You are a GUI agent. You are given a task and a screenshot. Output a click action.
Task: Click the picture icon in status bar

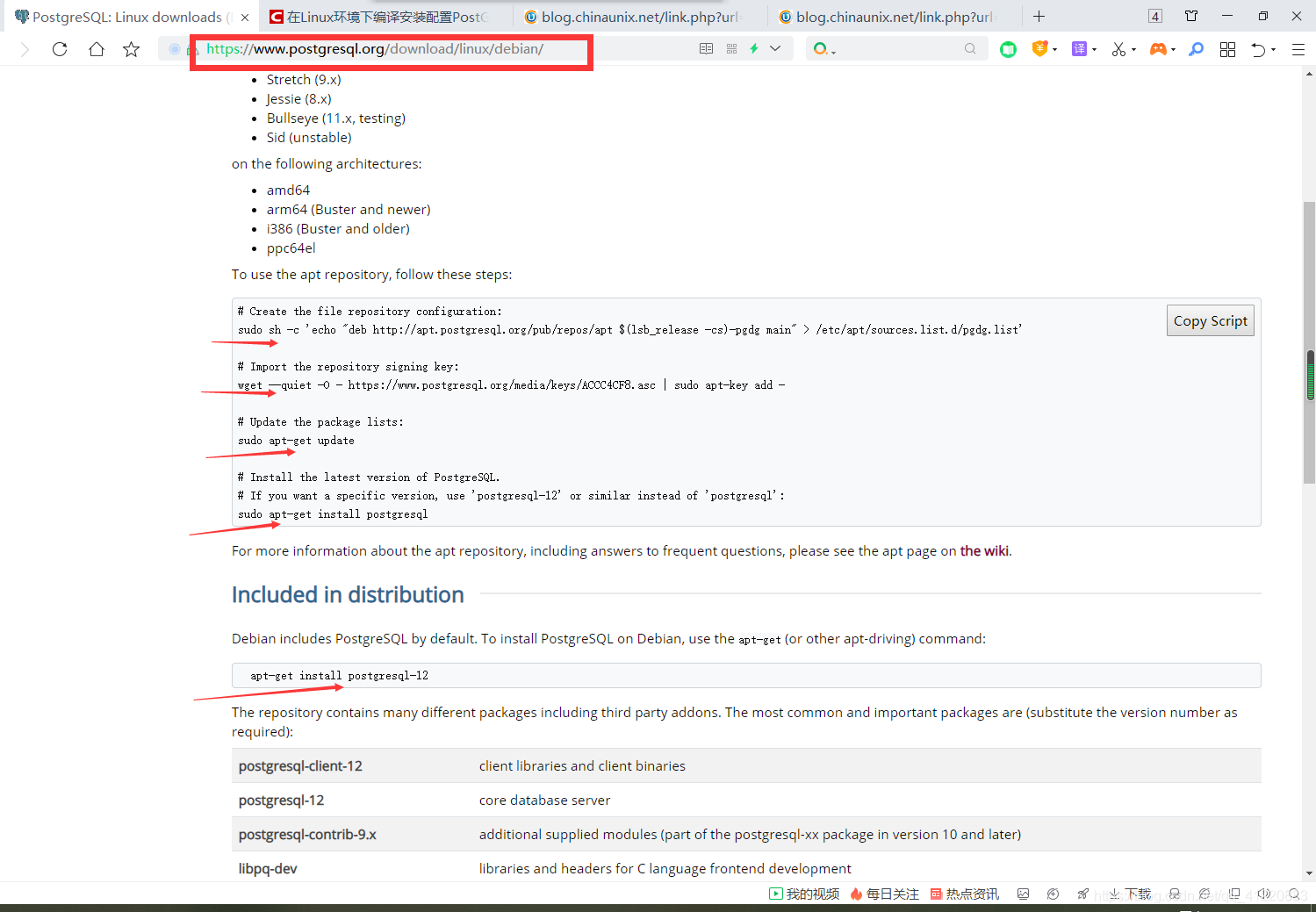click(x=1023, y=894)
